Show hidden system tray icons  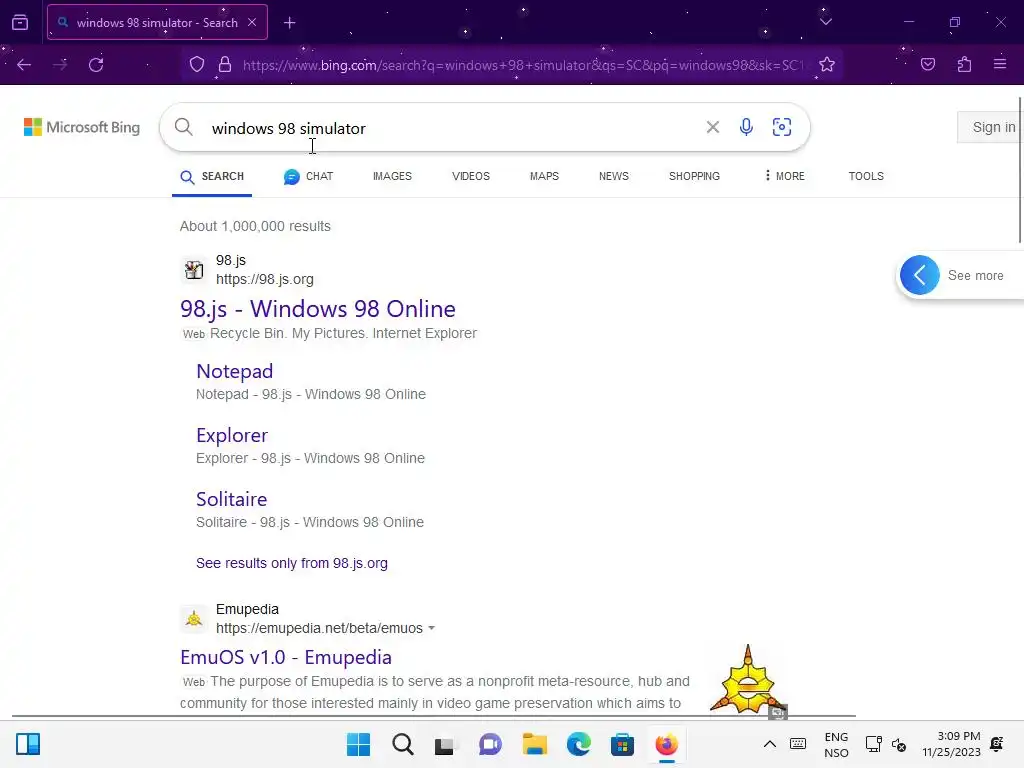coord(770,744)
